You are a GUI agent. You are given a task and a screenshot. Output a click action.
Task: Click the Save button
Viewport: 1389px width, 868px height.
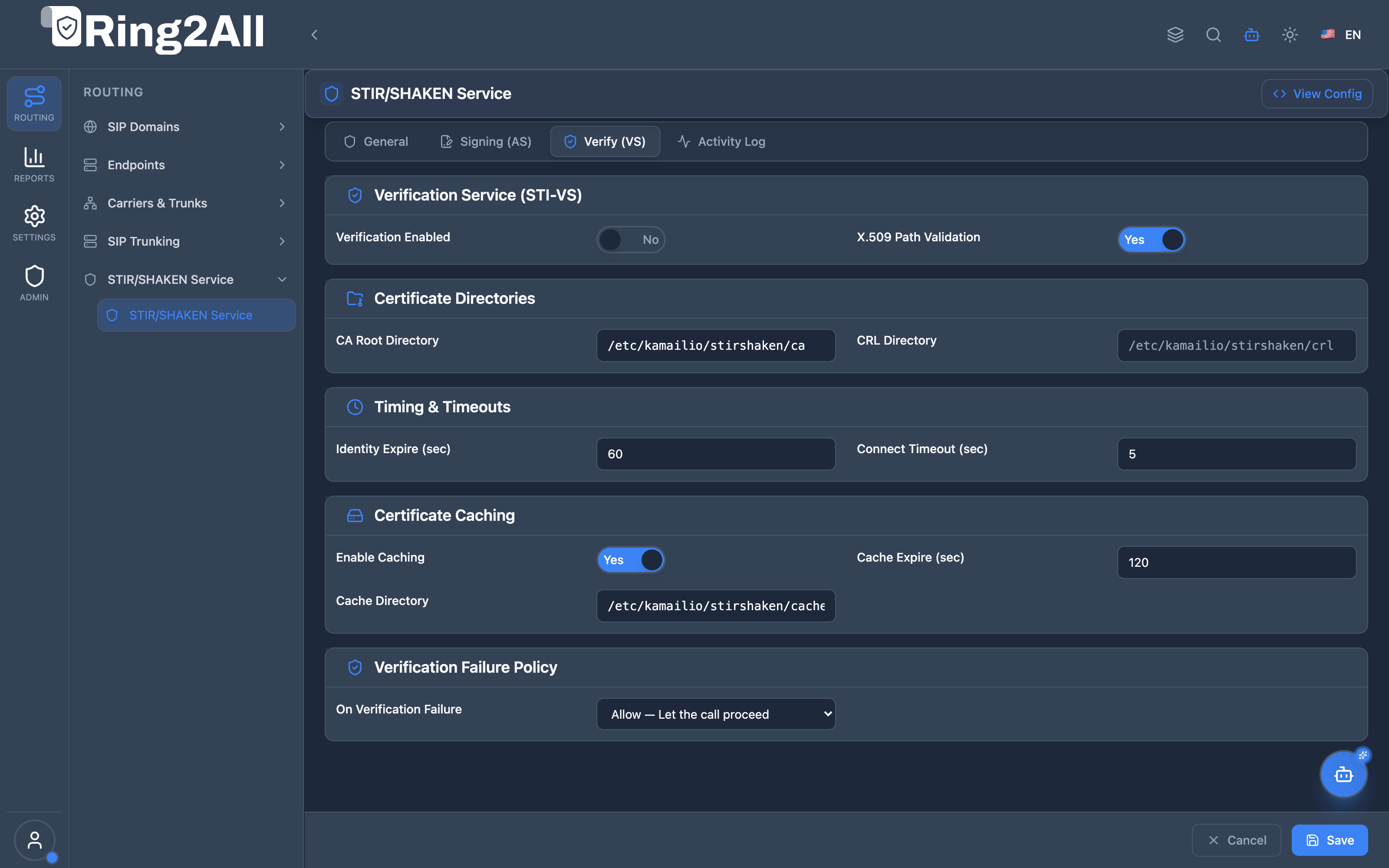point(1329,840)
